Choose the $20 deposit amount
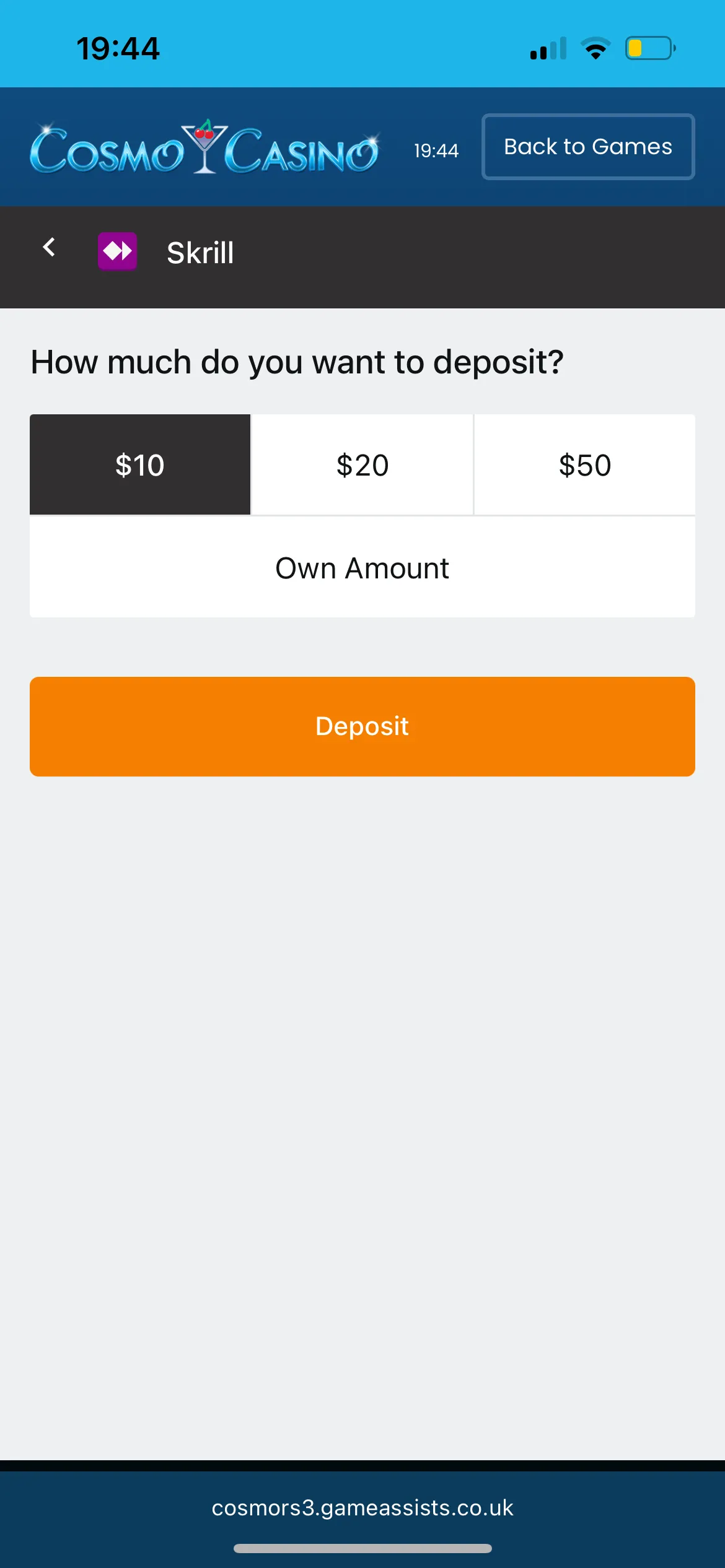725x1568 pixels. pos(362,465)
